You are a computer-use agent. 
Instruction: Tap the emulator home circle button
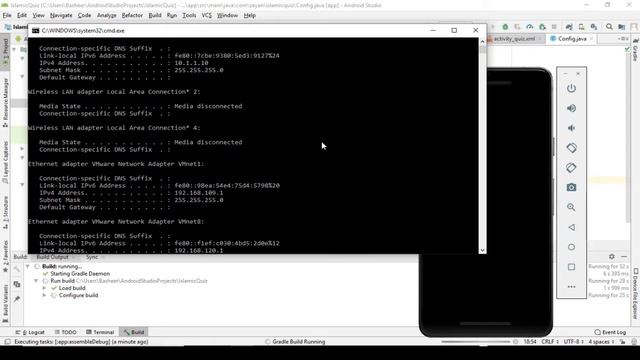(x=571, y=247)
